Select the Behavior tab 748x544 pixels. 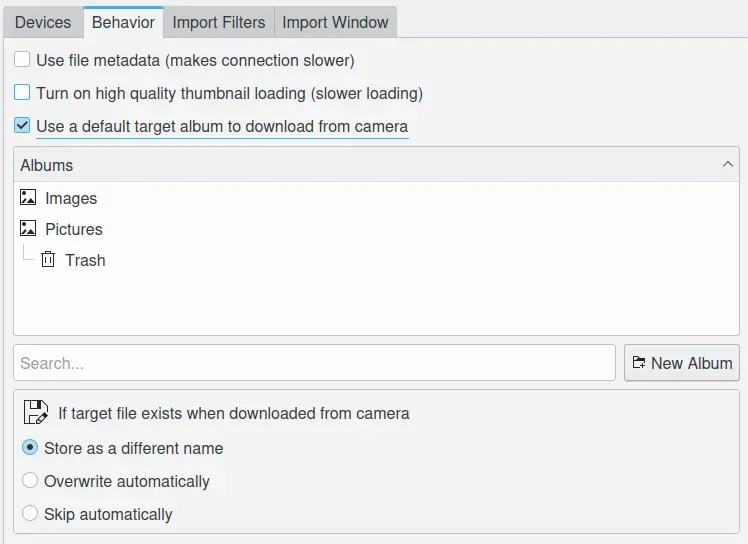[x=123, y=22]
